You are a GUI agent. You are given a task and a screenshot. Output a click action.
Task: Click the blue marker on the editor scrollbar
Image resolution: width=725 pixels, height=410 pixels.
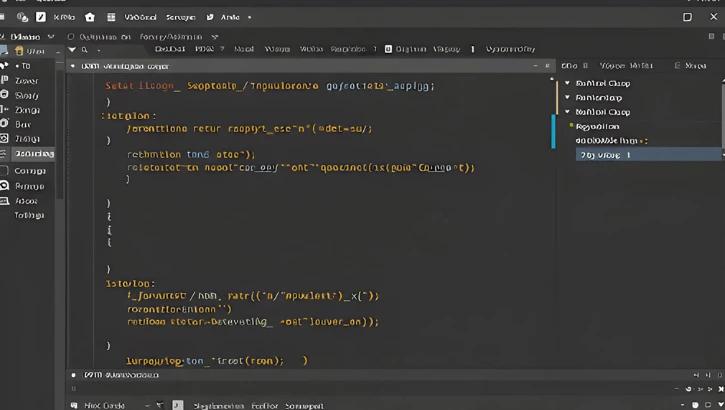click(553, 132)
